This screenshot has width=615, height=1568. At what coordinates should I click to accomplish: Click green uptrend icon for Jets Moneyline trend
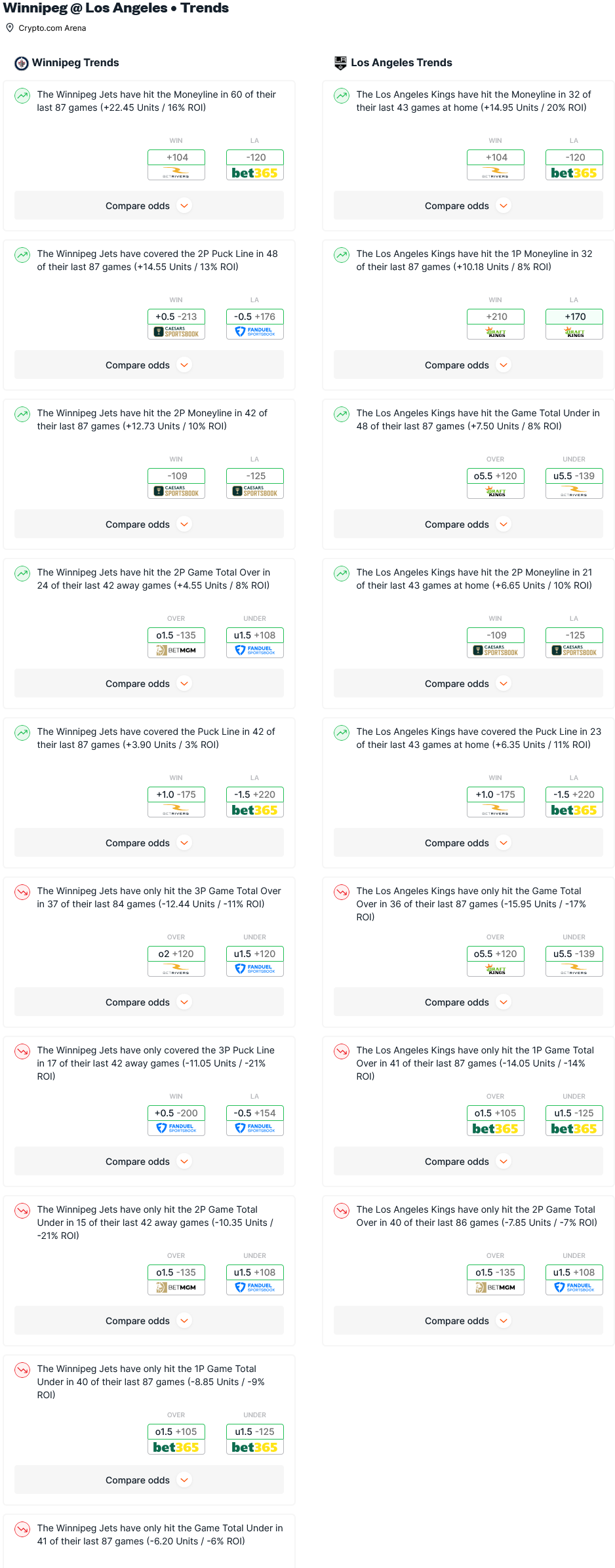tap(22, 96)
